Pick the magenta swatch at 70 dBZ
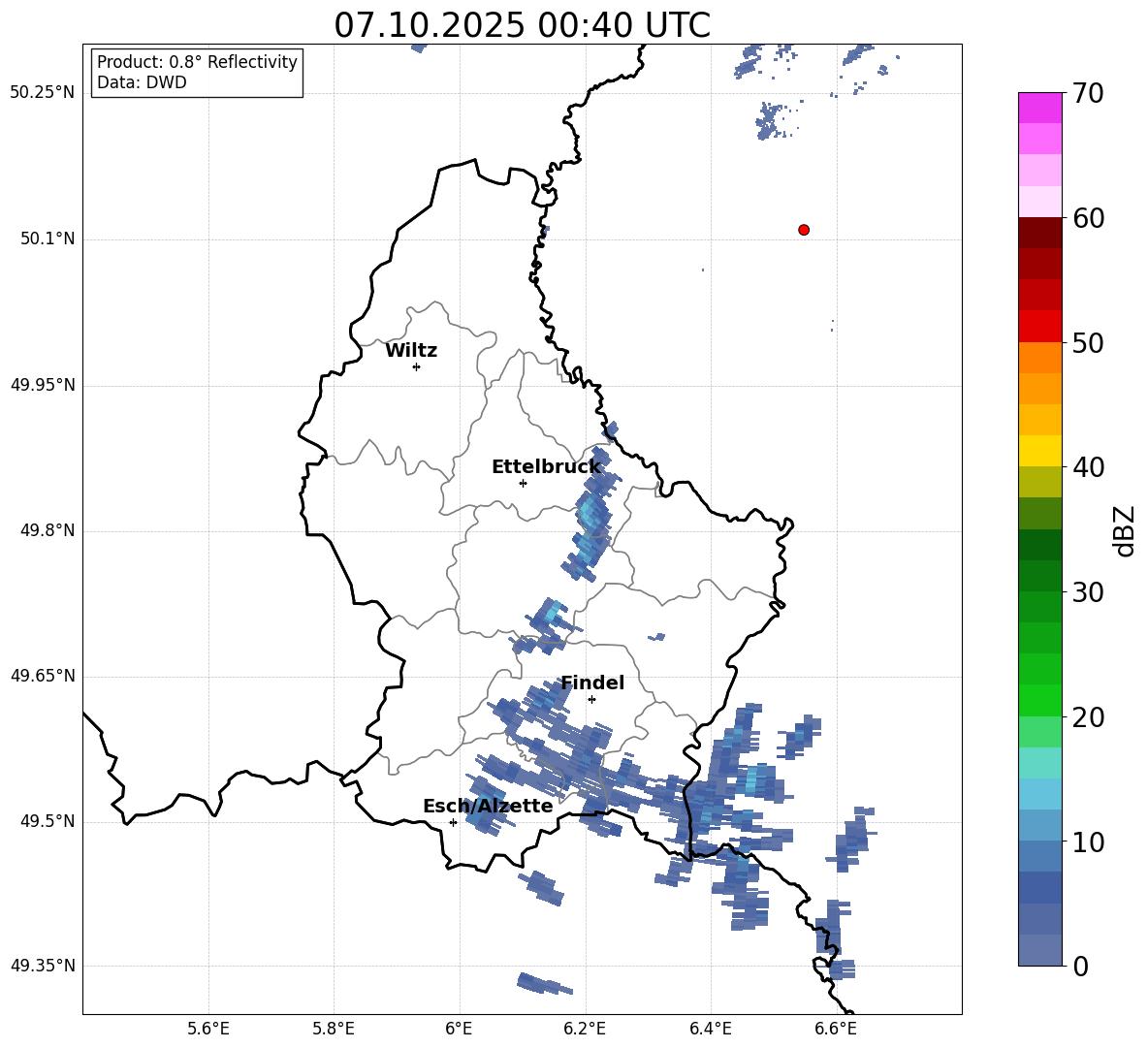Image resolution: width=1148 pixels, height=1048 pixels. point(1039,108)
